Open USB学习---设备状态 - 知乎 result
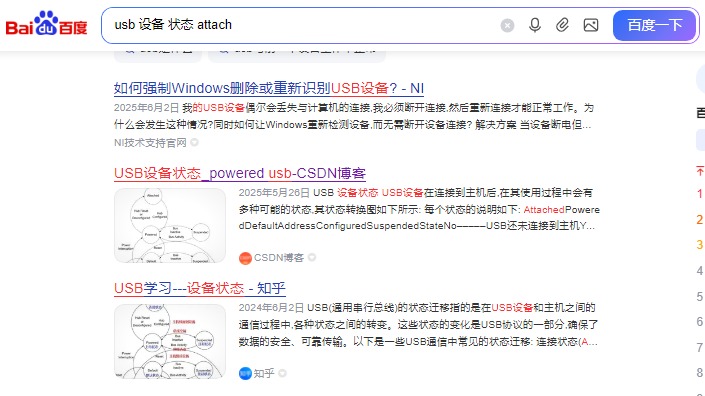This screenshot has height=396, width=705. tap(200, 288)
